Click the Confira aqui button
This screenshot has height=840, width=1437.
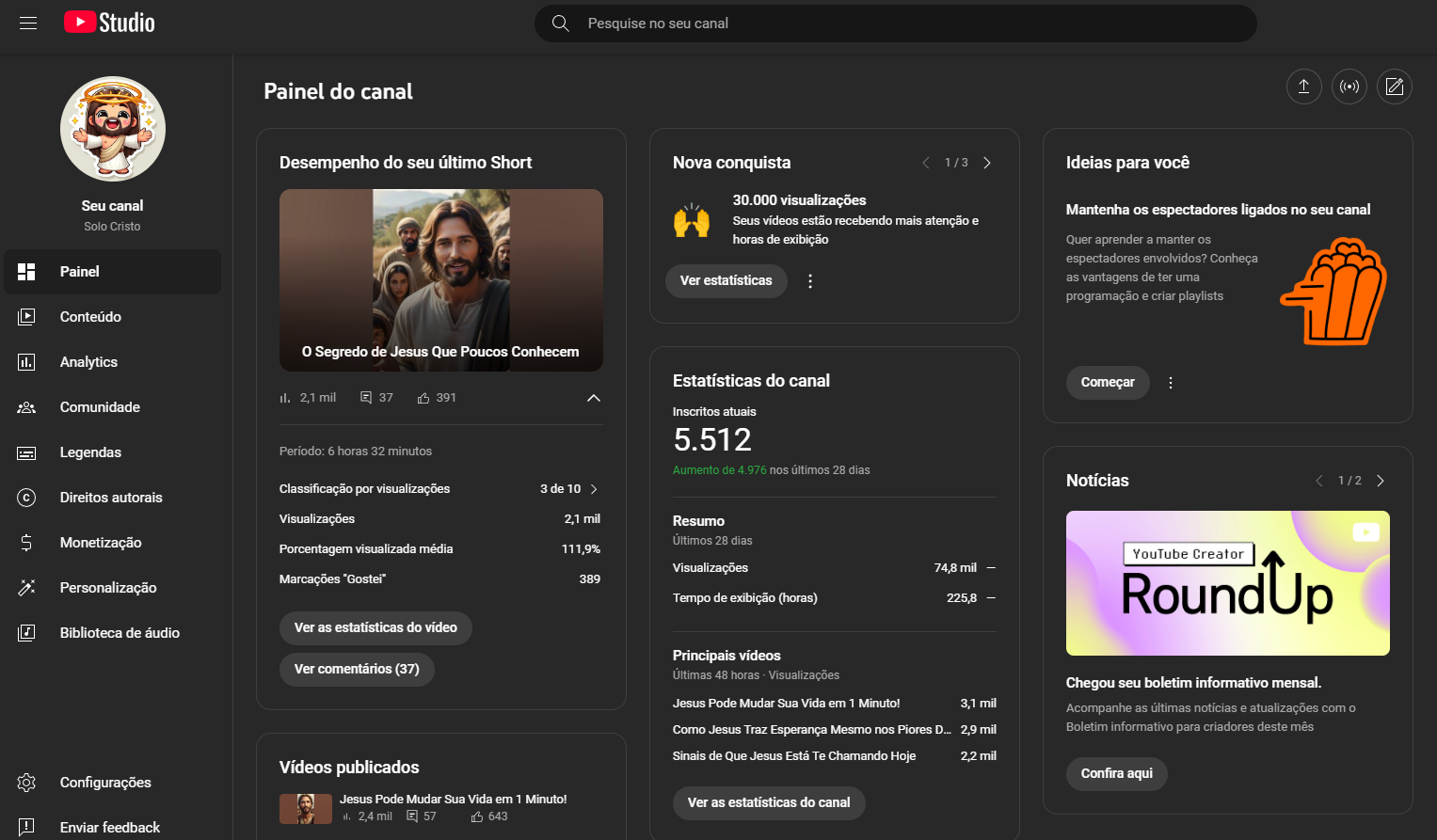(x=1117, y=774)
